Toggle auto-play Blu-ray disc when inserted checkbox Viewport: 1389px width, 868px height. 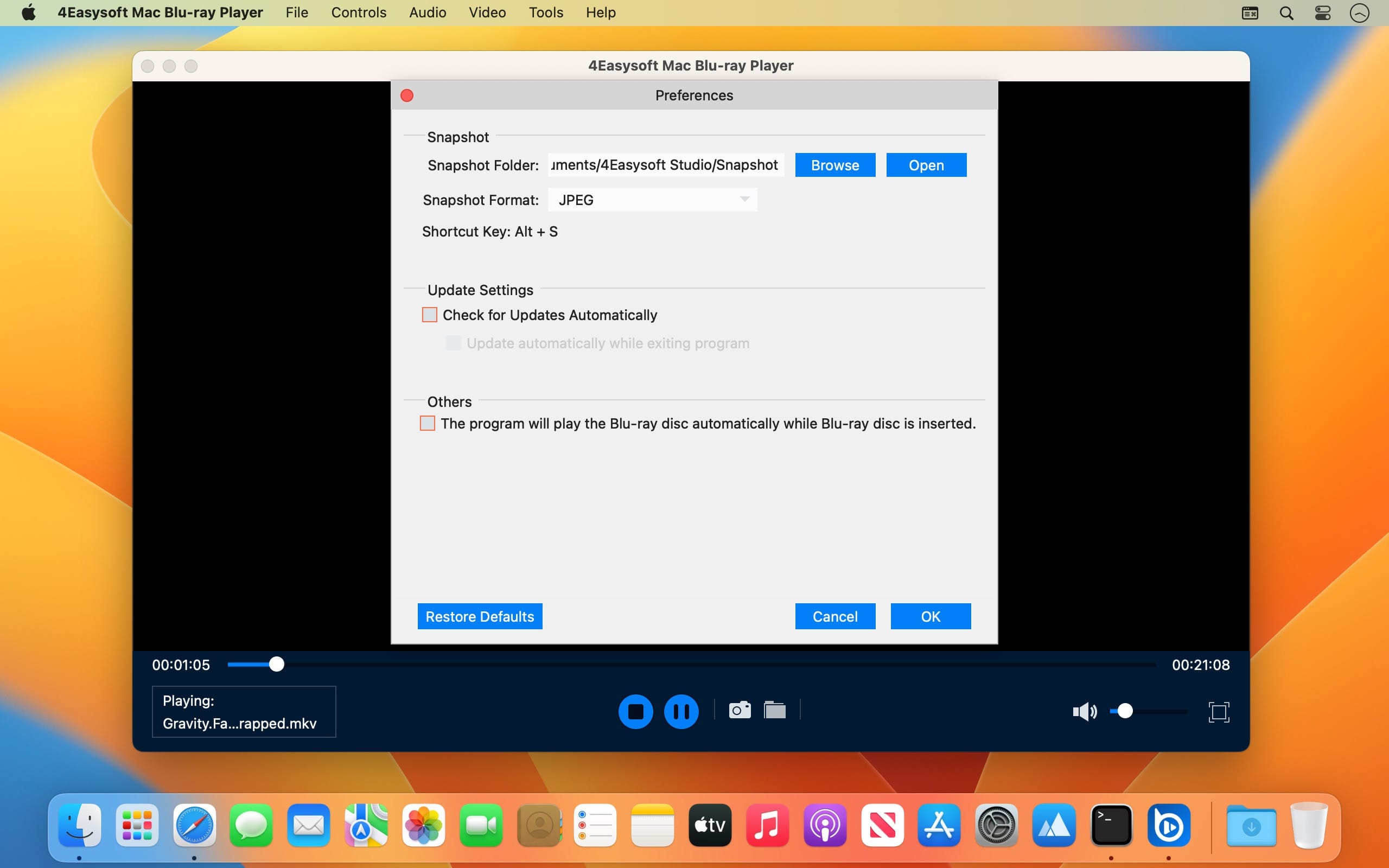click(x=428, y=423)
